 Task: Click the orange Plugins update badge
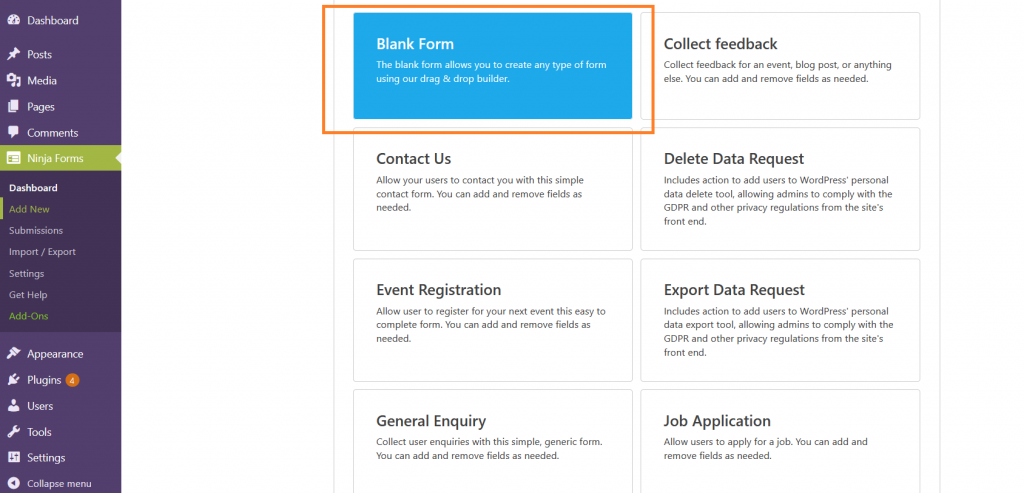72,380
